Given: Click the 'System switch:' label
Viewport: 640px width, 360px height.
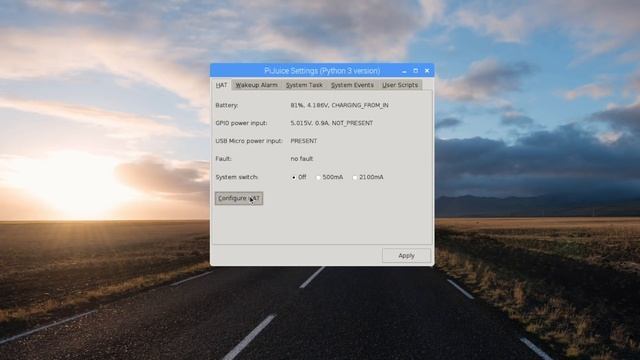Looking at the screenshot, I should point(237,177).
